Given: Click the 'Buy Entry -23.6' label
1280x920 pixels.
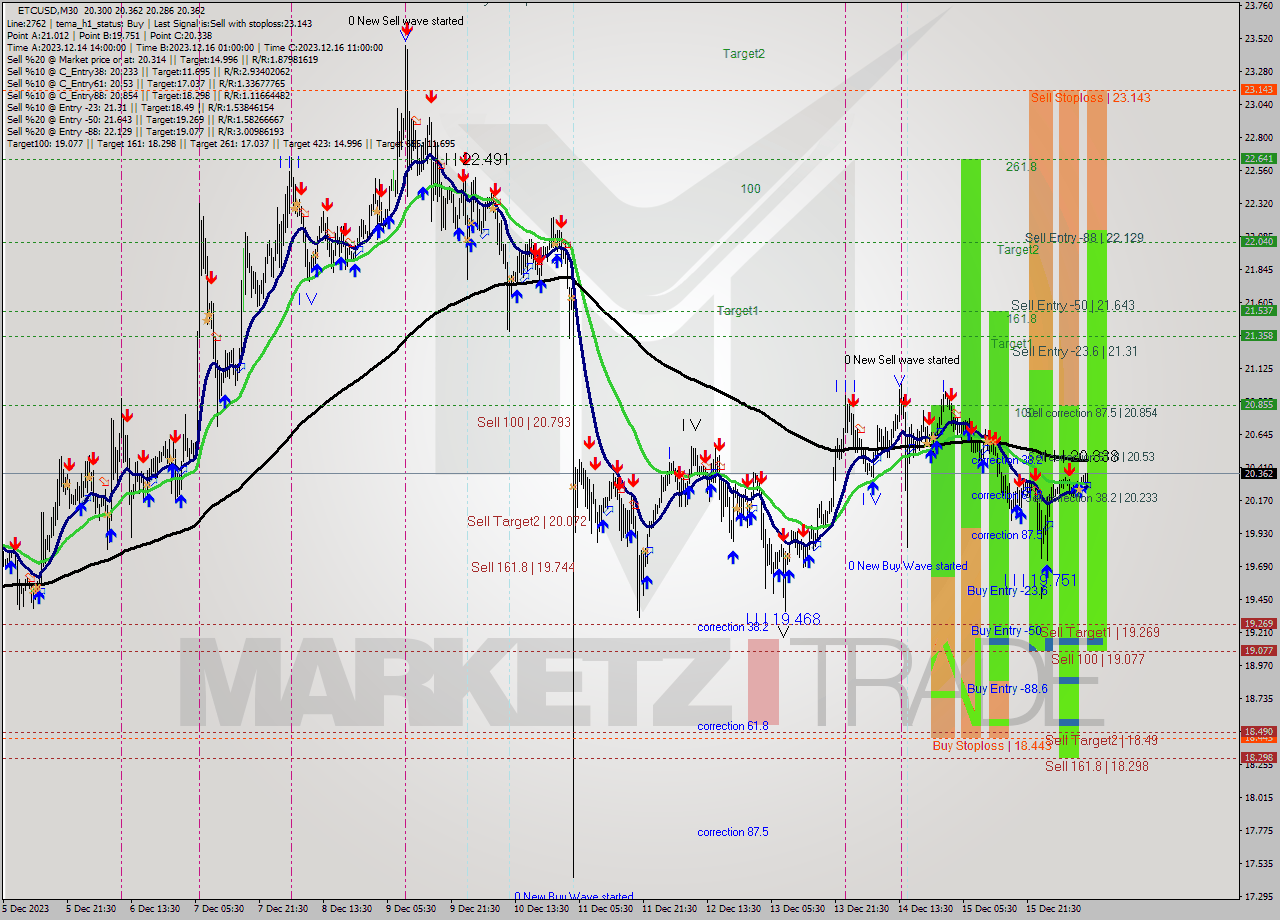Looking at the screenshot, I should 1007,591.
